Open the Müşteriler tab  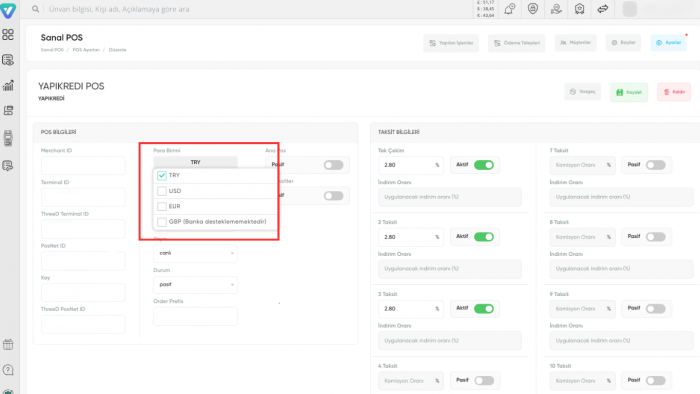pos(575,43)
